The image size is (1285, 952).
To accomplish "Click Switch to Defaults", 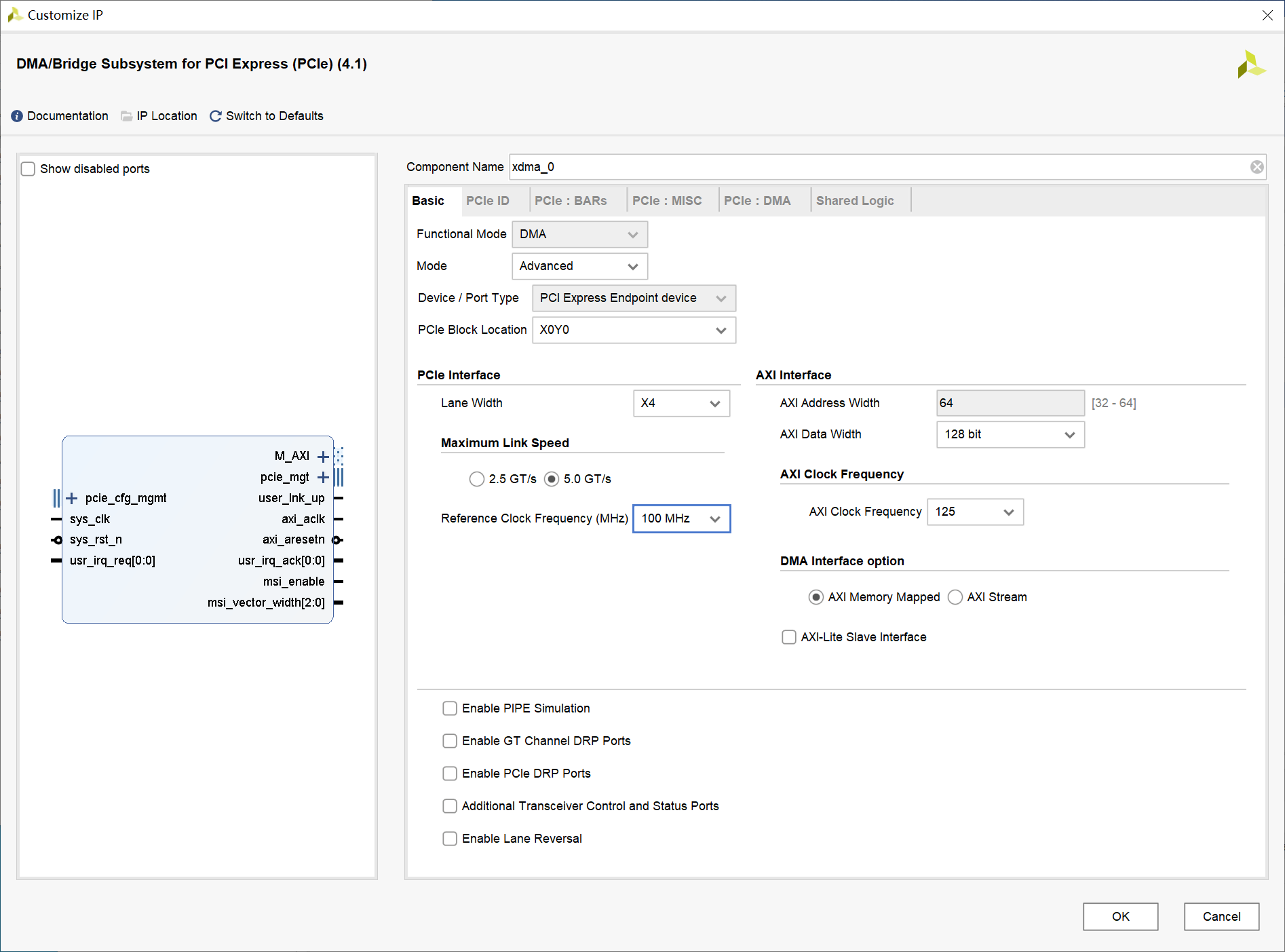I will pyautogui.click(x=275, y=116).
